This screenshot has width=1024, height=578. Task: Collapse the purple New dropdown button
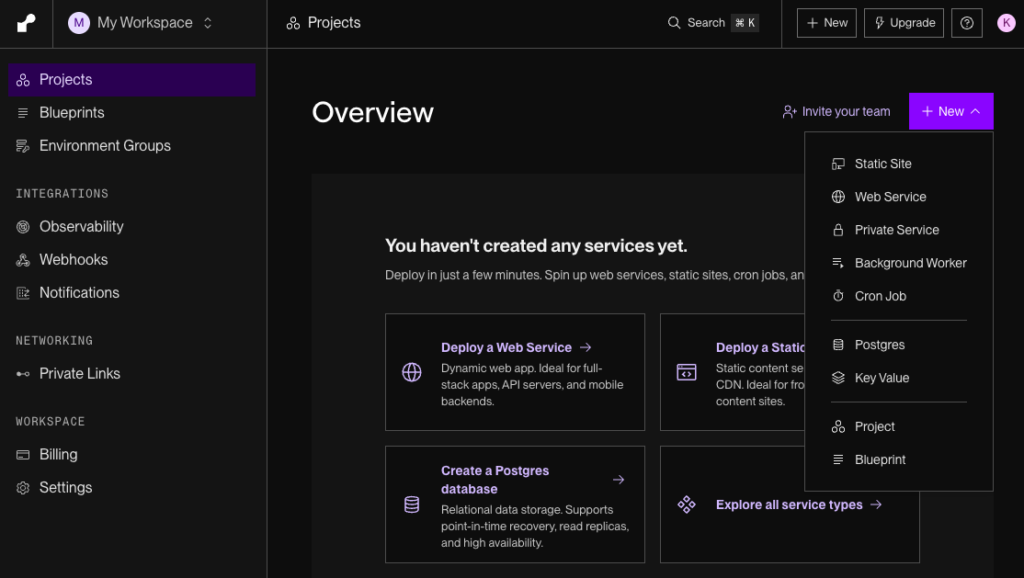tap(951, 111)
